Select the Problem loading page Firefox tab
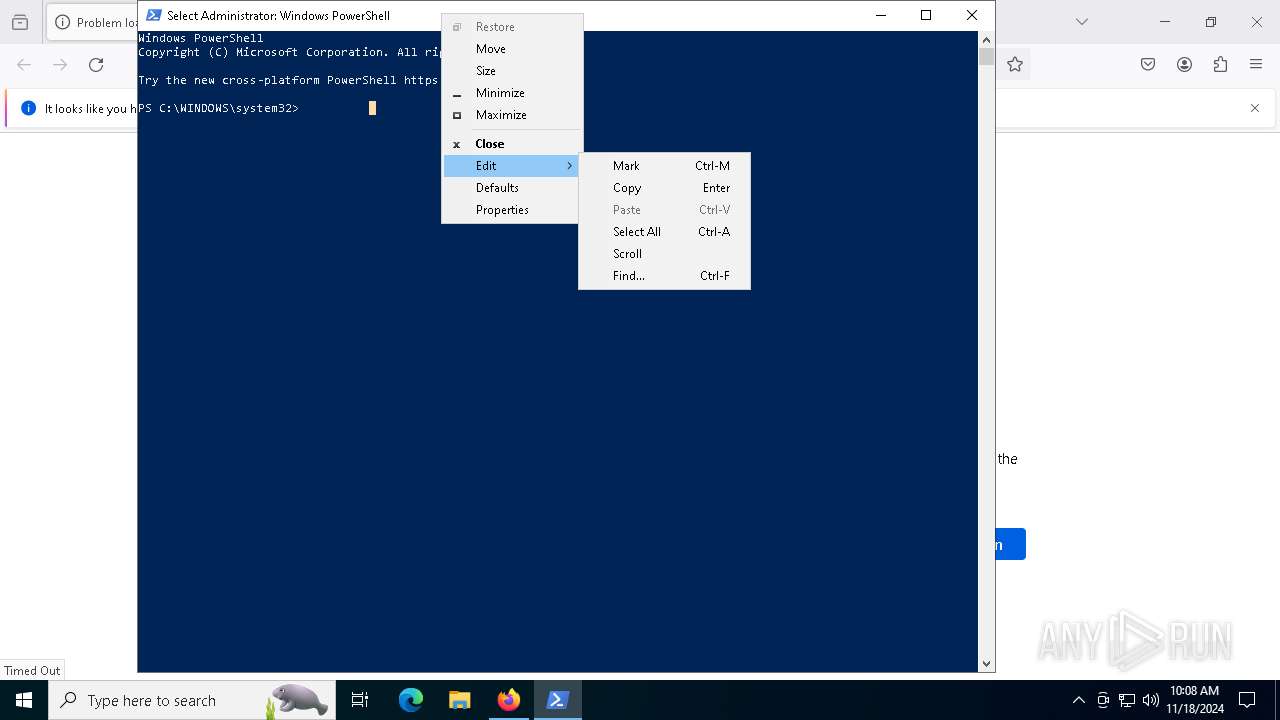The width and height of the screenshot is (1280, 720). pos(93,22)
